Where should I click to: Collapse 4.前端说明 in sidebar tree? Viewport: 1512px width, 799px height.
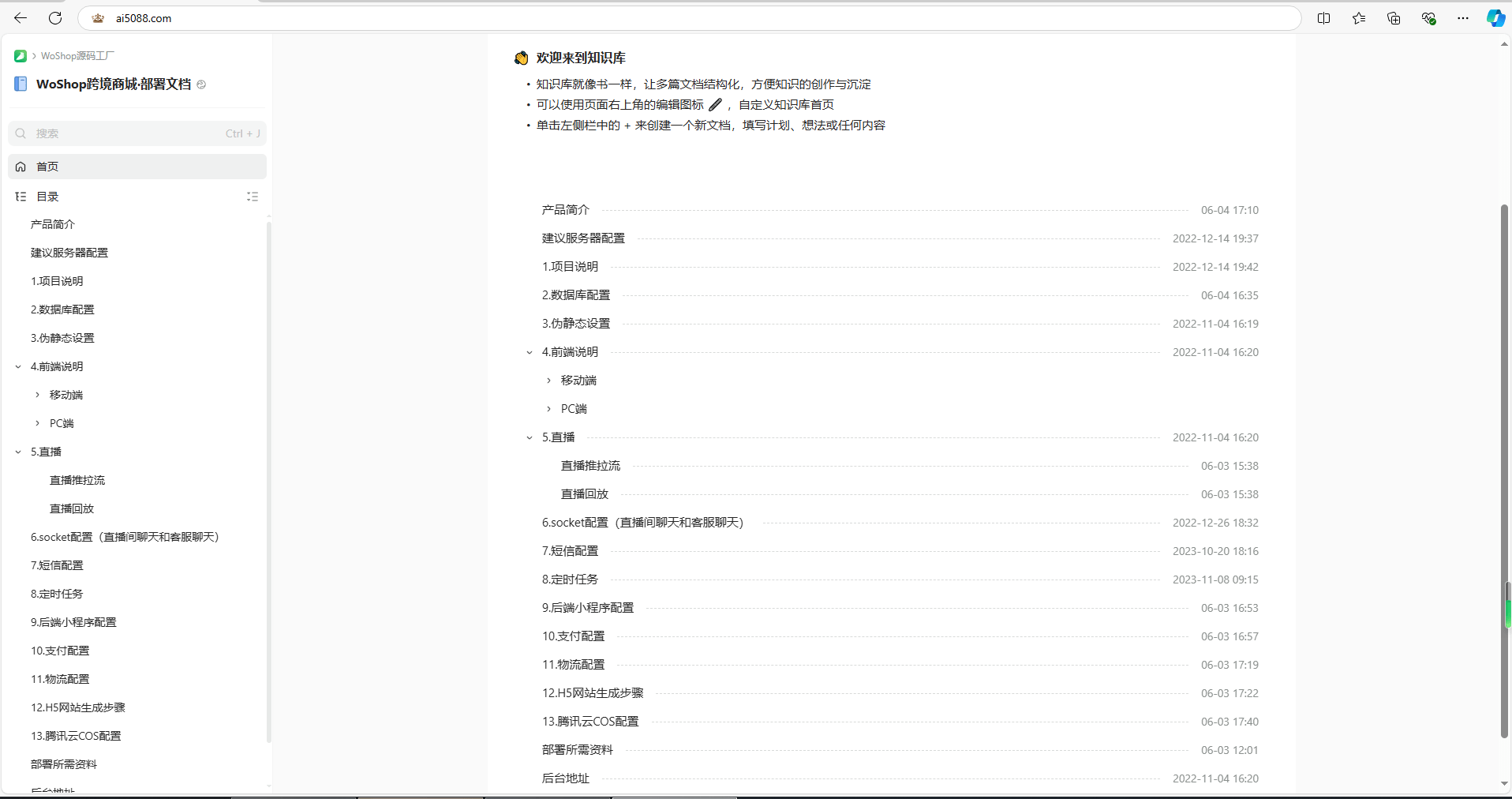(x=18, y=366)
